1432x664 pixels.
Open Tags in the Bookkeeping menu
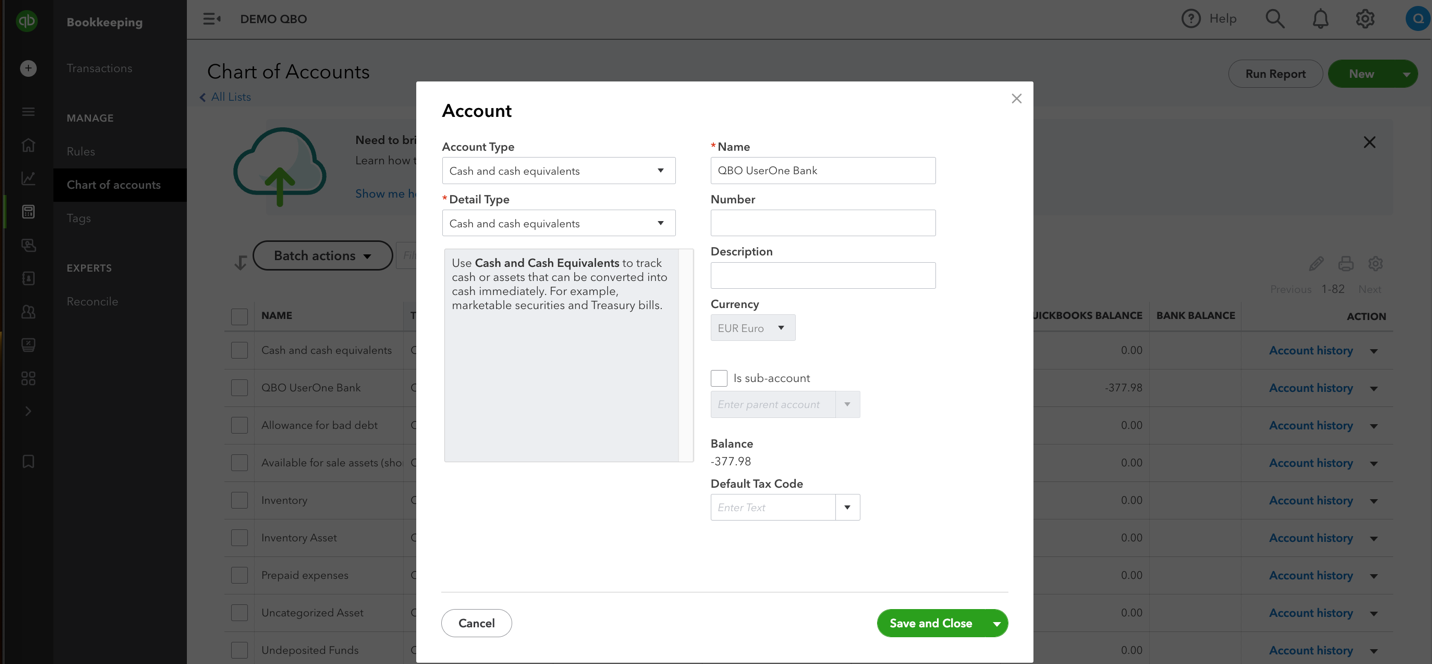(79, 218)
